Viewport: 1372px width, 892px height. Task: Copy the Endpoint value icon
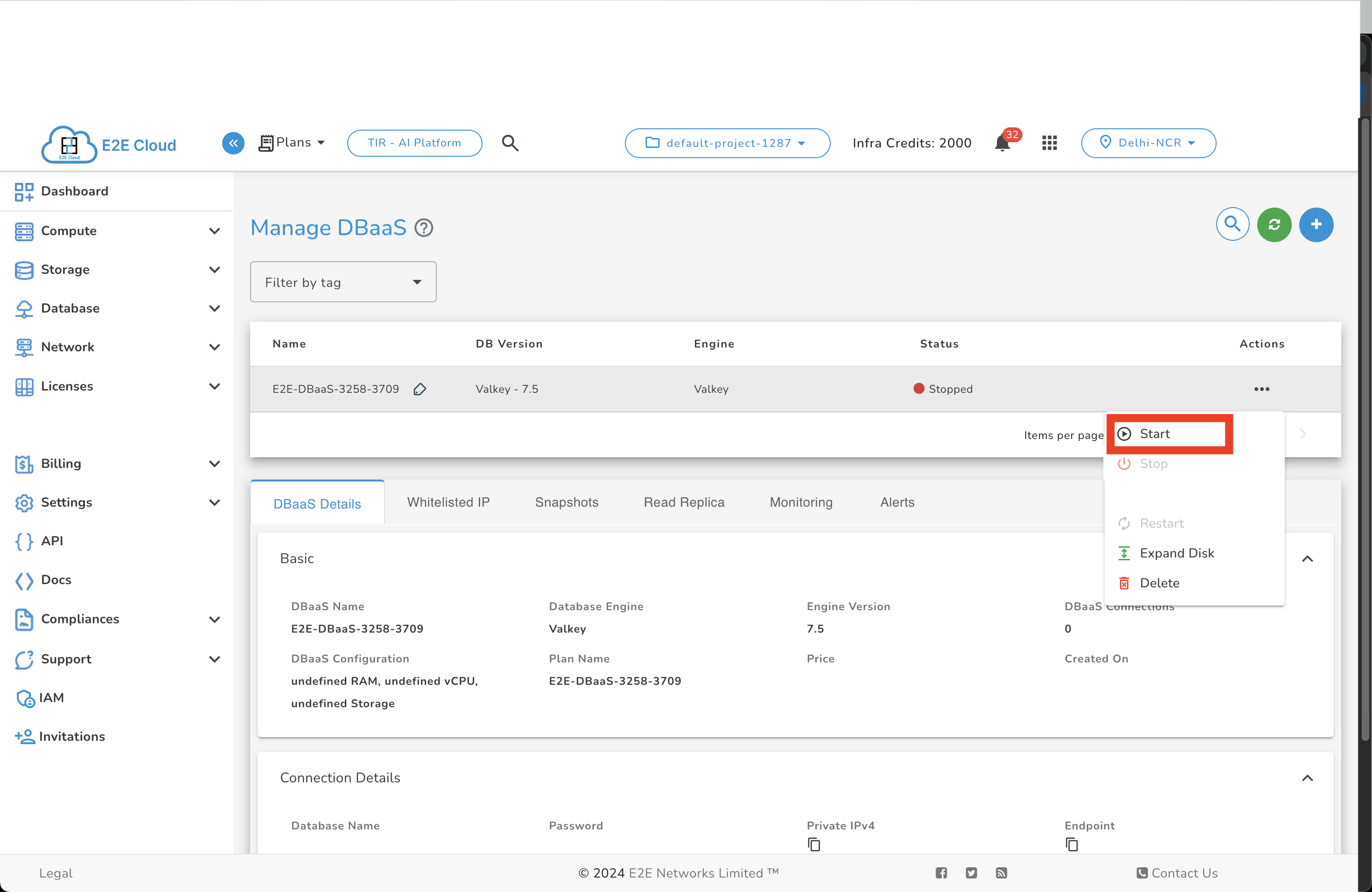click(x=1071, y=844)
